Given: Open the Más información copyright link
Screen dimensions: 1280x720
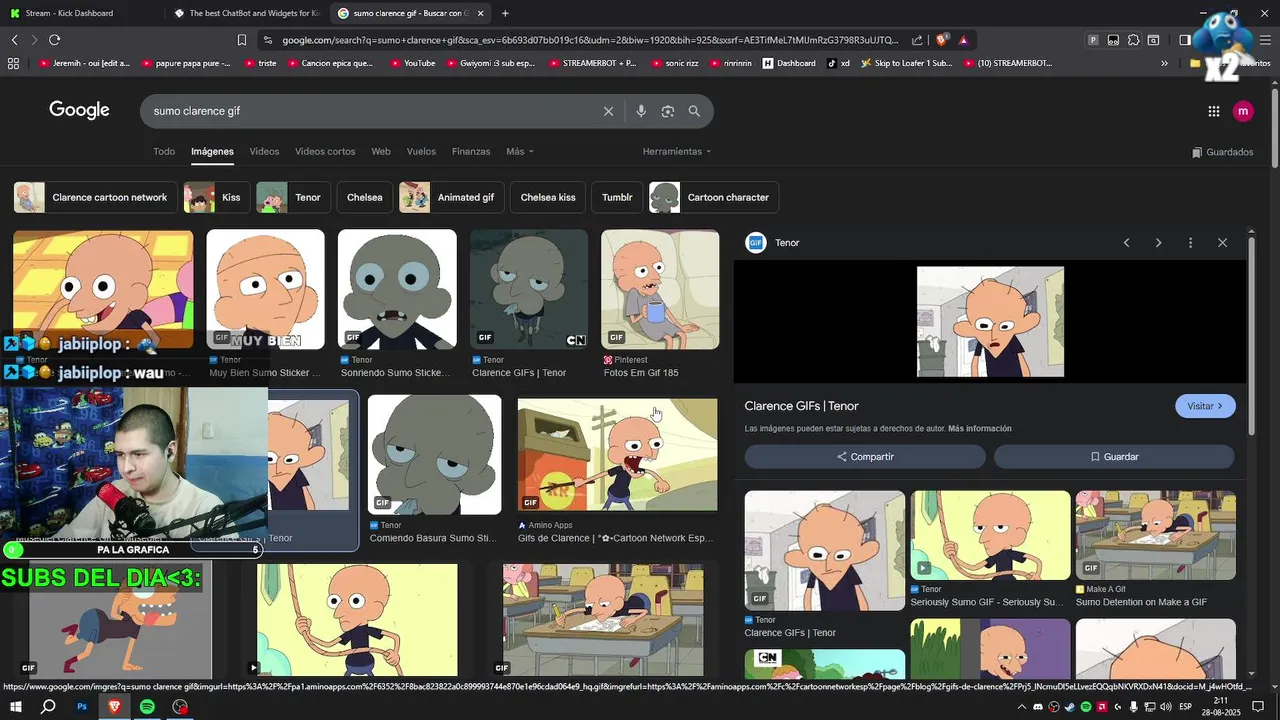Looking at the screenshot, I should [980, 429].
